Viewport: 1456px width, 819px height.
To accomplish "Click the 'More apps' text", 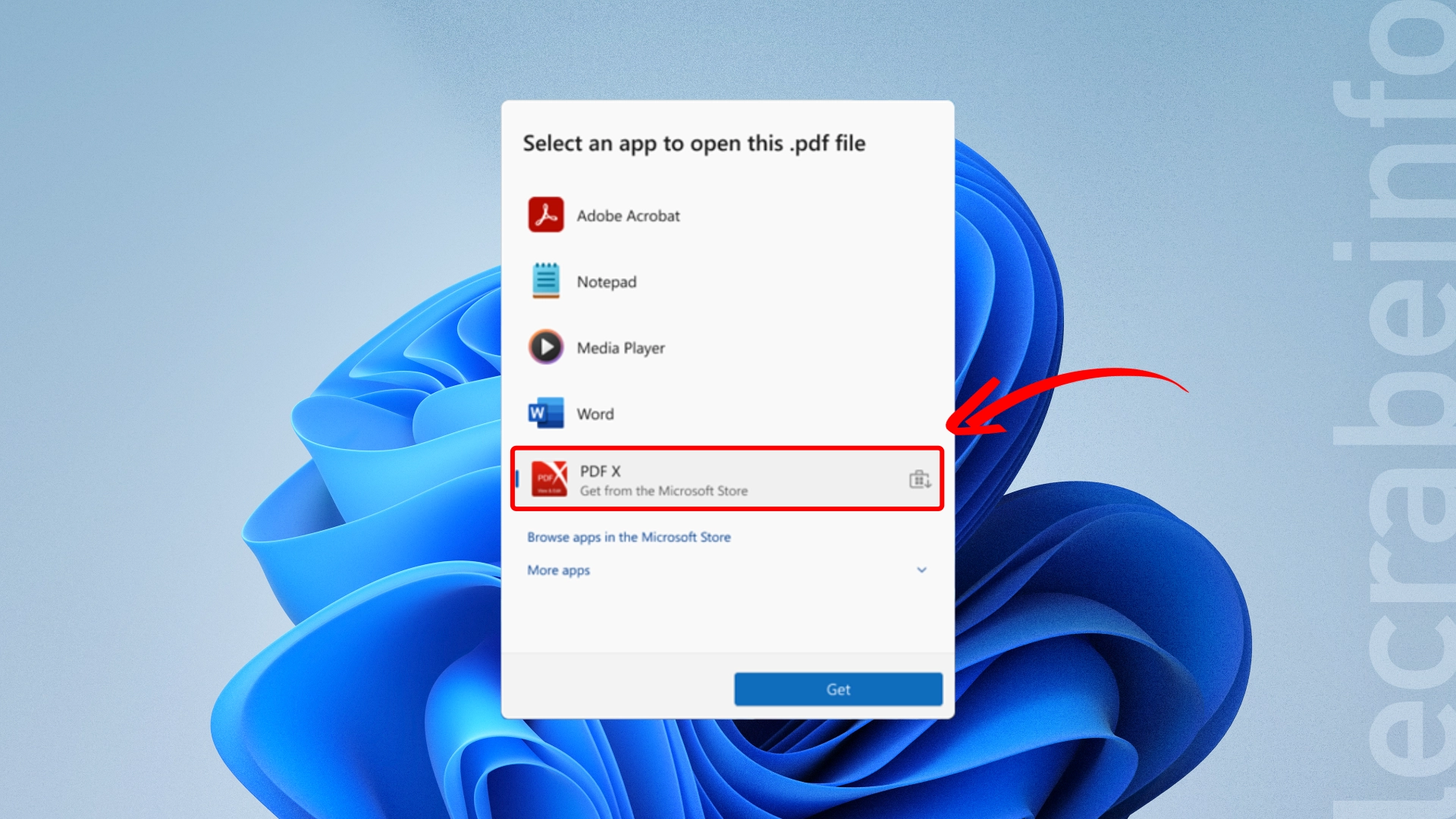I will [x=558, y=570].
